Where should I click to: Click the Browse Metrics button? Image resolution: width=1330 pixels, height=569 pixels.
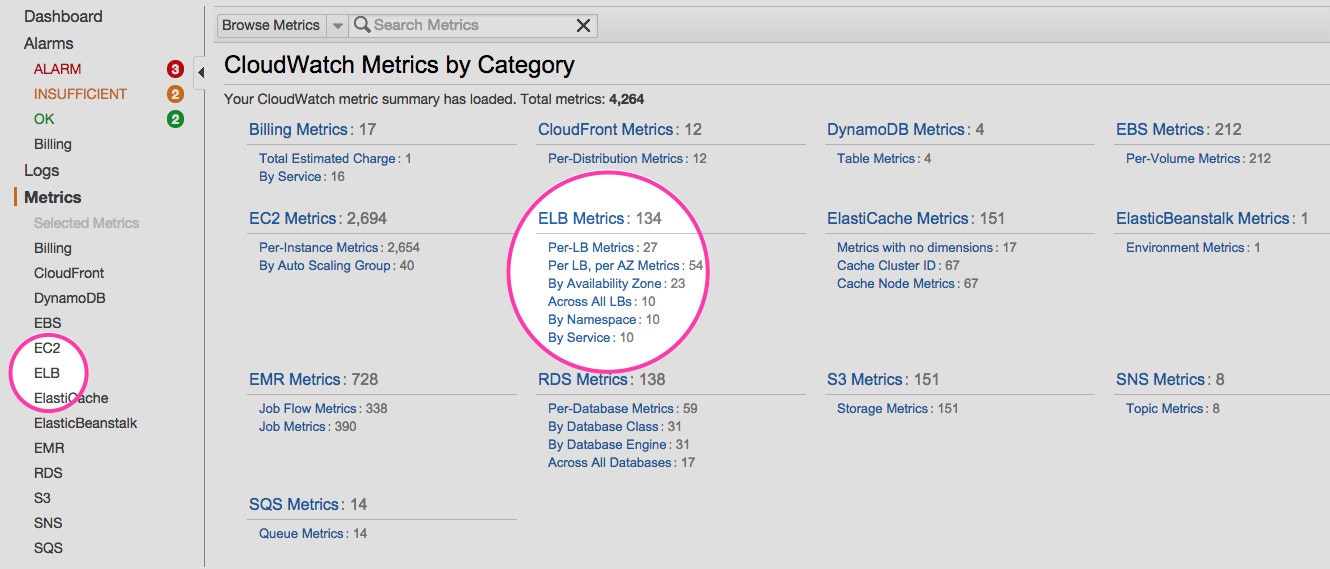(271, 25)
